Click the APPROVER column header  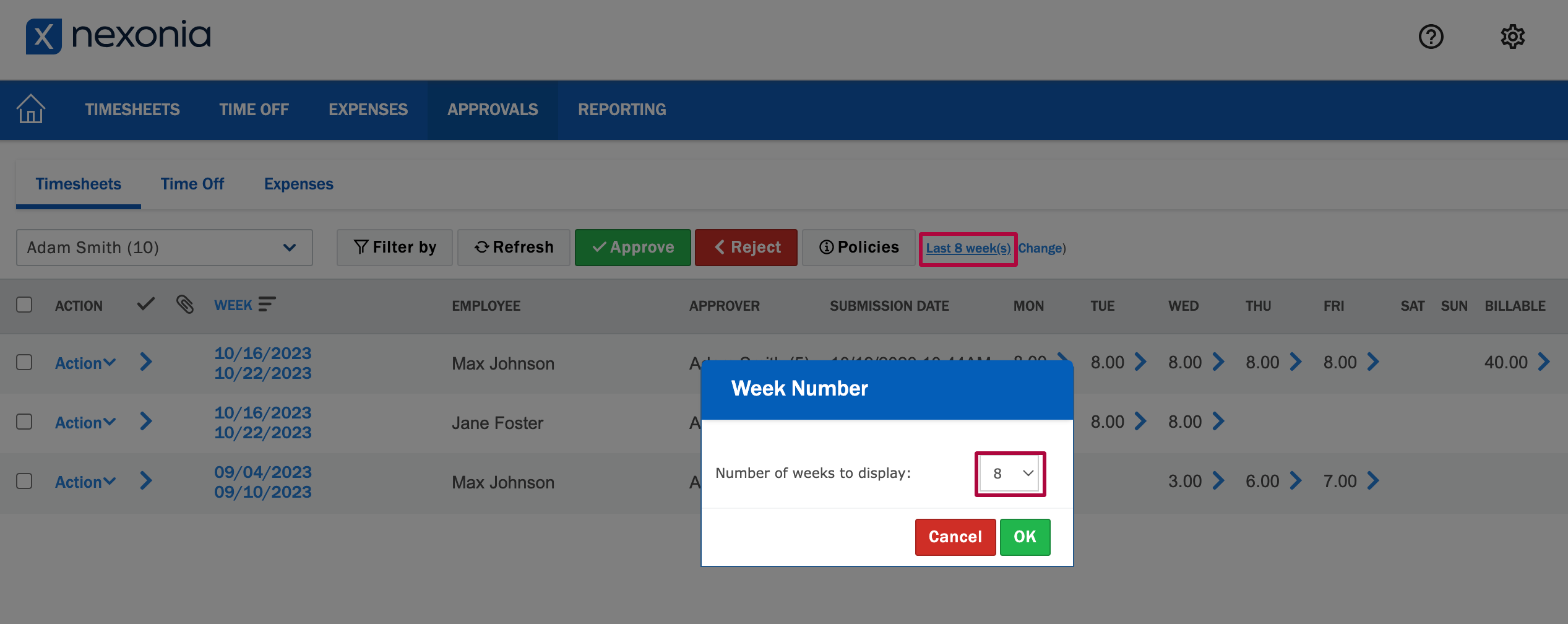click(724, 306)
